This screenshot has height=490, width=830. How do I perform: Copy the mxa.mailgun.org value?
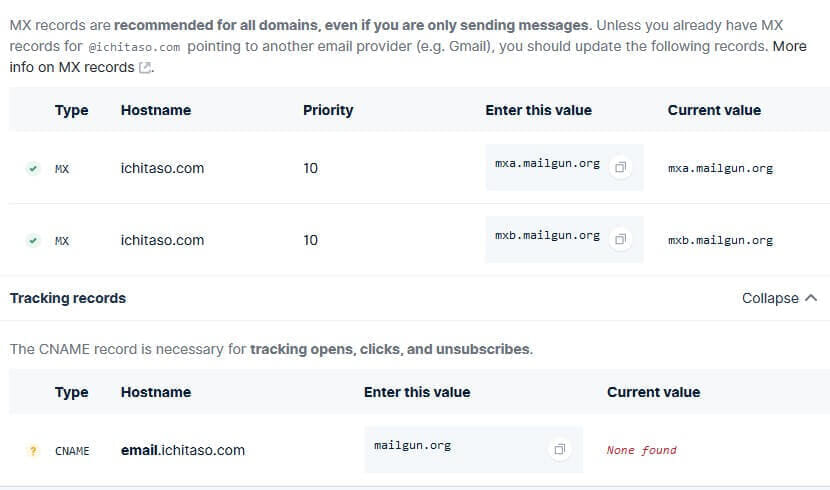click(x=620, y=167)
